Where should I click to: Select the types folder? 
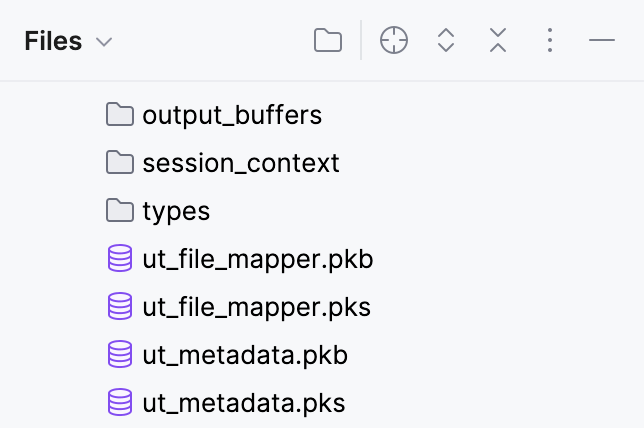(176, 211)
